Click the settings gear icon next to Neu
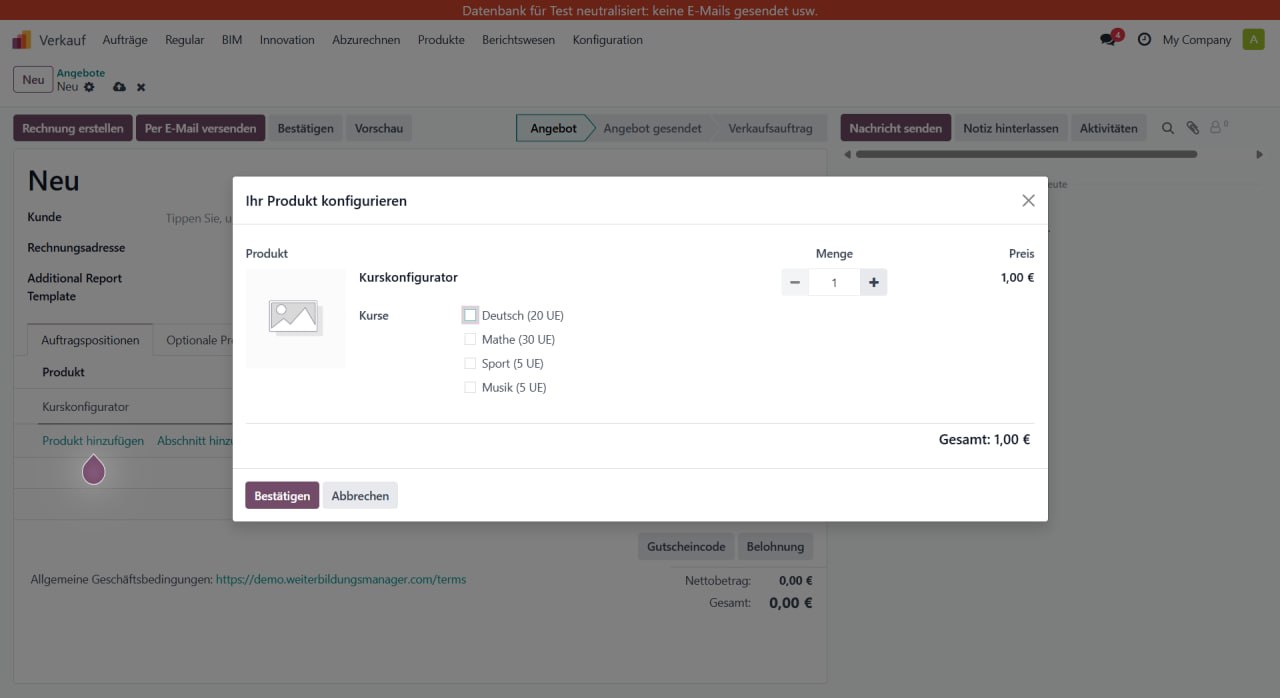This screenshot has height=698, width=1280. tap(89, 87)
